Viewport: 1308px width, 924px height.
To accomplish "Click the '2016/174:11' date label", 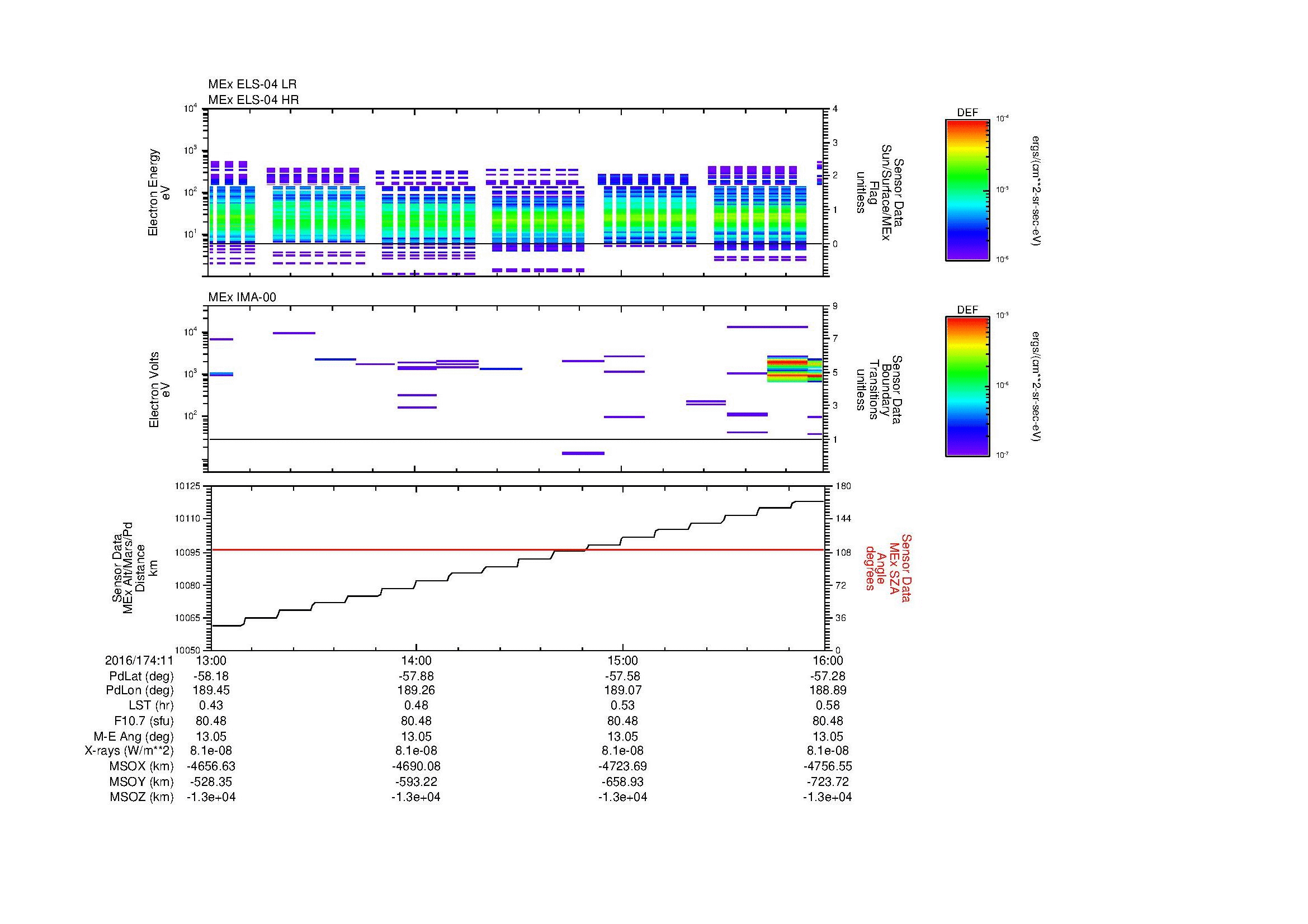I will tap(140, 660).
